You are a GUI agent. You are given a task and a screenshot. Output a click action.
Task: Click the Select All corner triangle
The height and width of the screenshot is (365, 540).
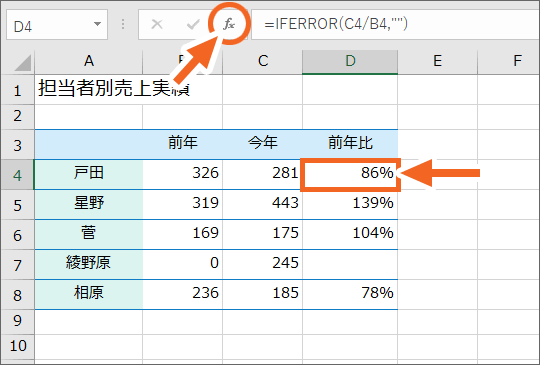click(23, 62)
